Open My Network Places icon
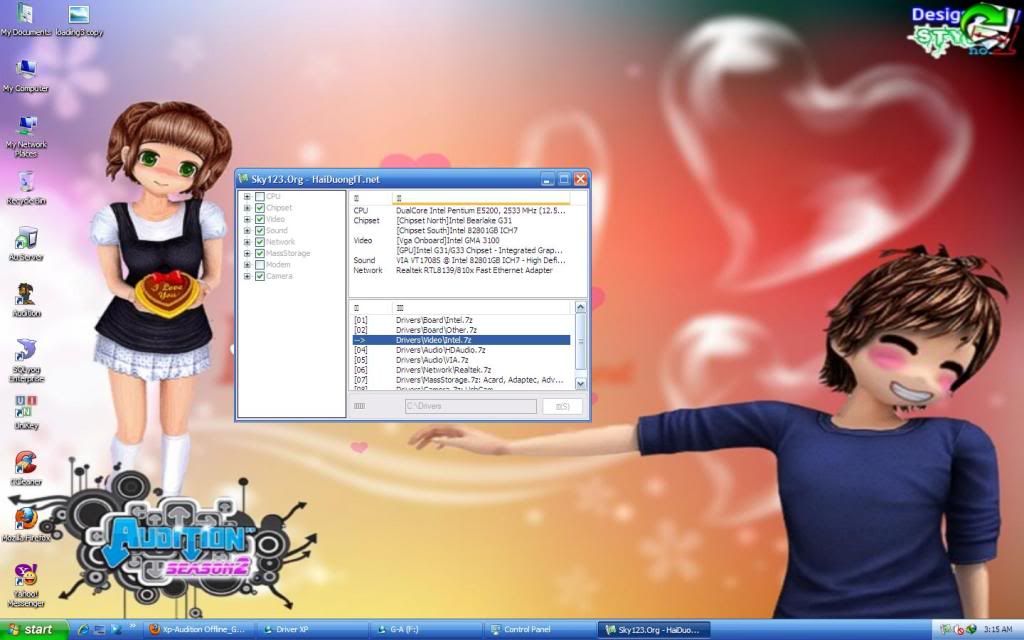 (x=26, y=135)
